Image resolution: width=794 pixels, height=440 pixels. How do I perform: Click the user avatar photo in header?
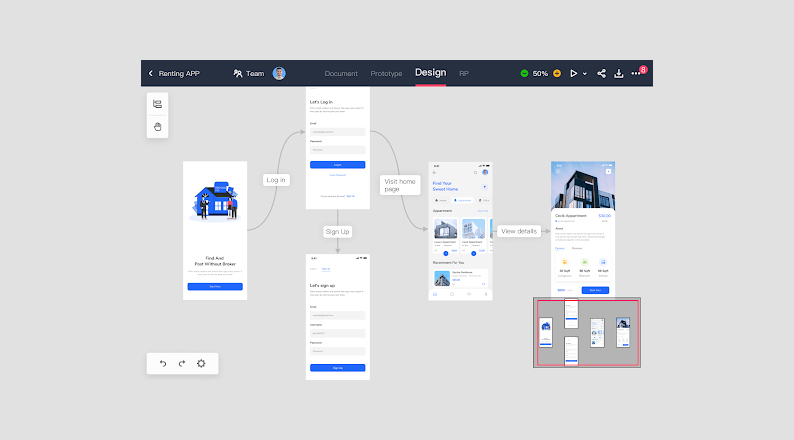click(279, 73)
